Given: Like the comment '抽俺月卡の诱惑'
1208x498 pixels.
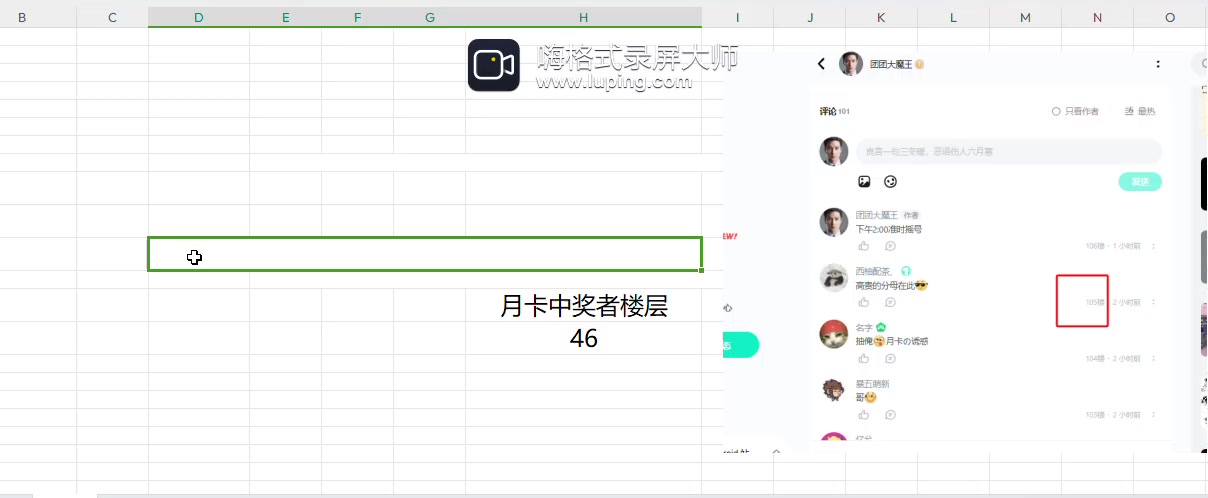Looking at the screenshot, I should pos(864,358).
